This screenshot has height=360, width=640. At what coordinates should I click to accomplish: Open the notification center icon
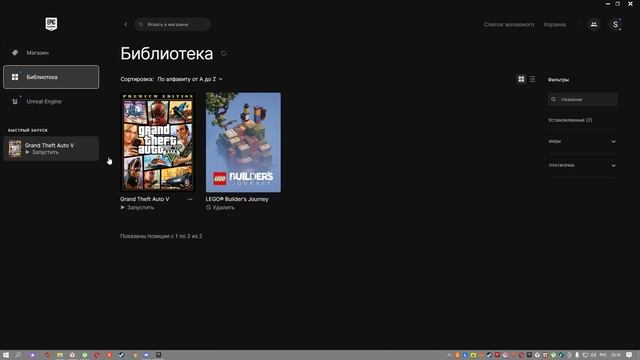click(629, 355)
